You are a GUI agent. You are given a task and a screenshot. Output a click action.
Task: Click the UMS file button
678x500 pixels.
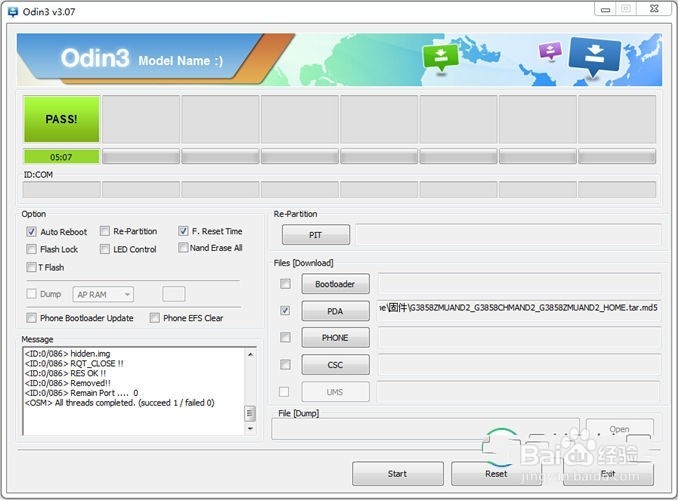pyautogui.click(x=335, y=392)
